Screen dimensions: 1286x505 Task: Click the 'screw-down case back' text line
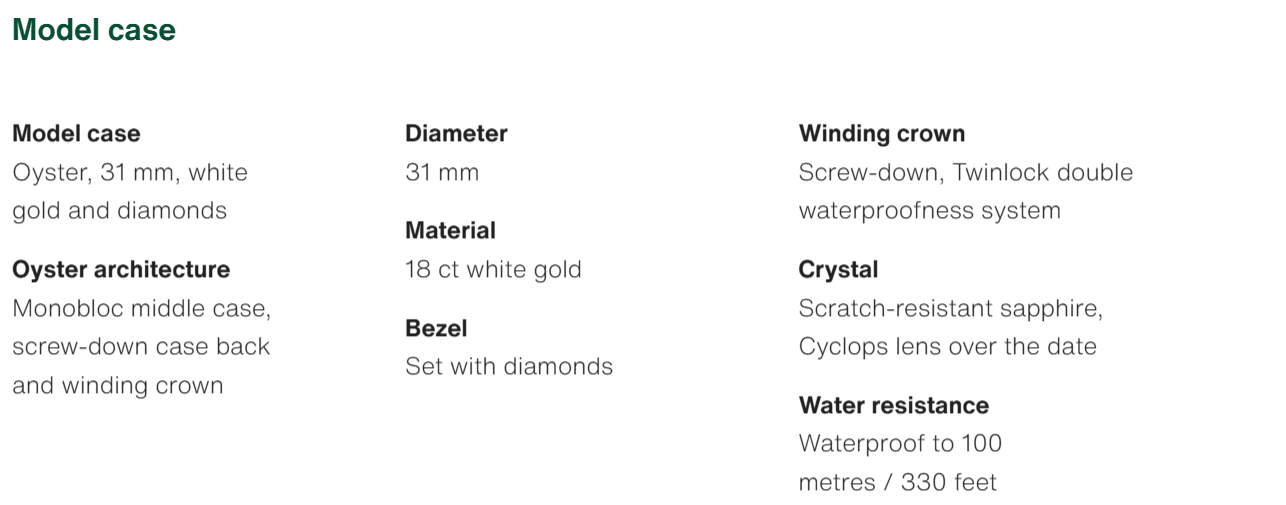(141, 346)
